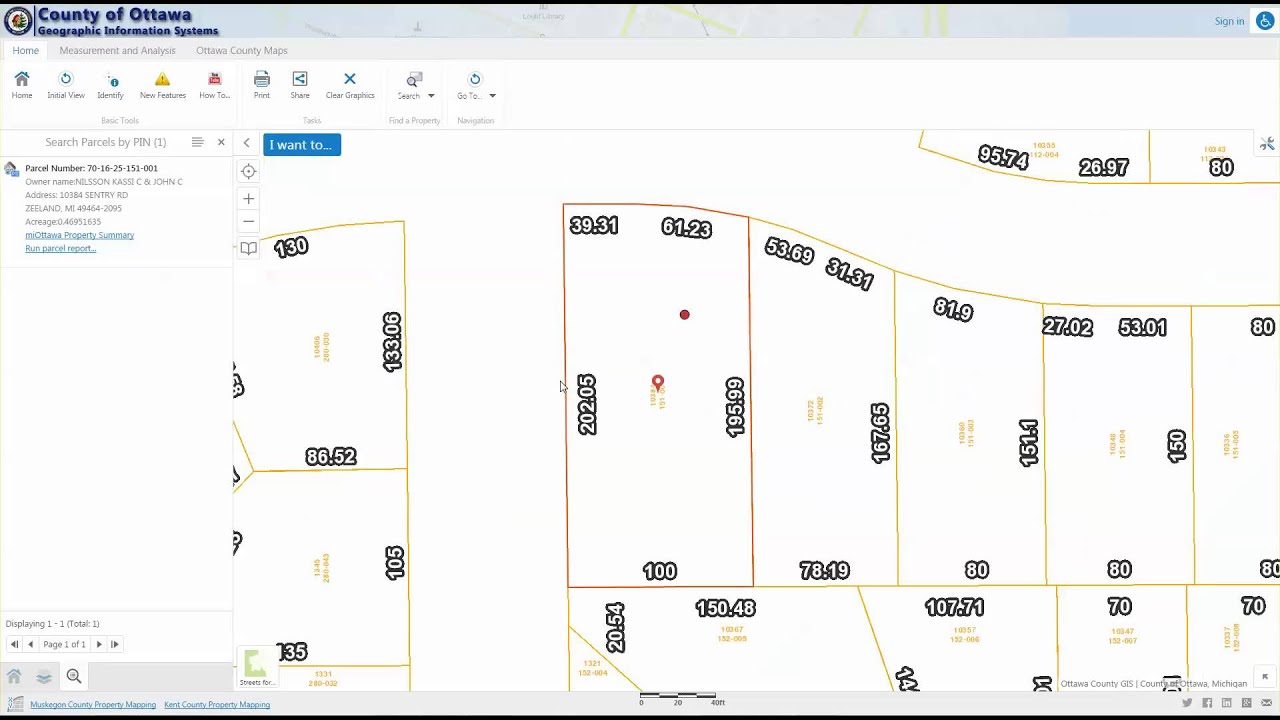Share on LinkedIn via footer icon
Screen dimensions: 1280x720
1227,704
